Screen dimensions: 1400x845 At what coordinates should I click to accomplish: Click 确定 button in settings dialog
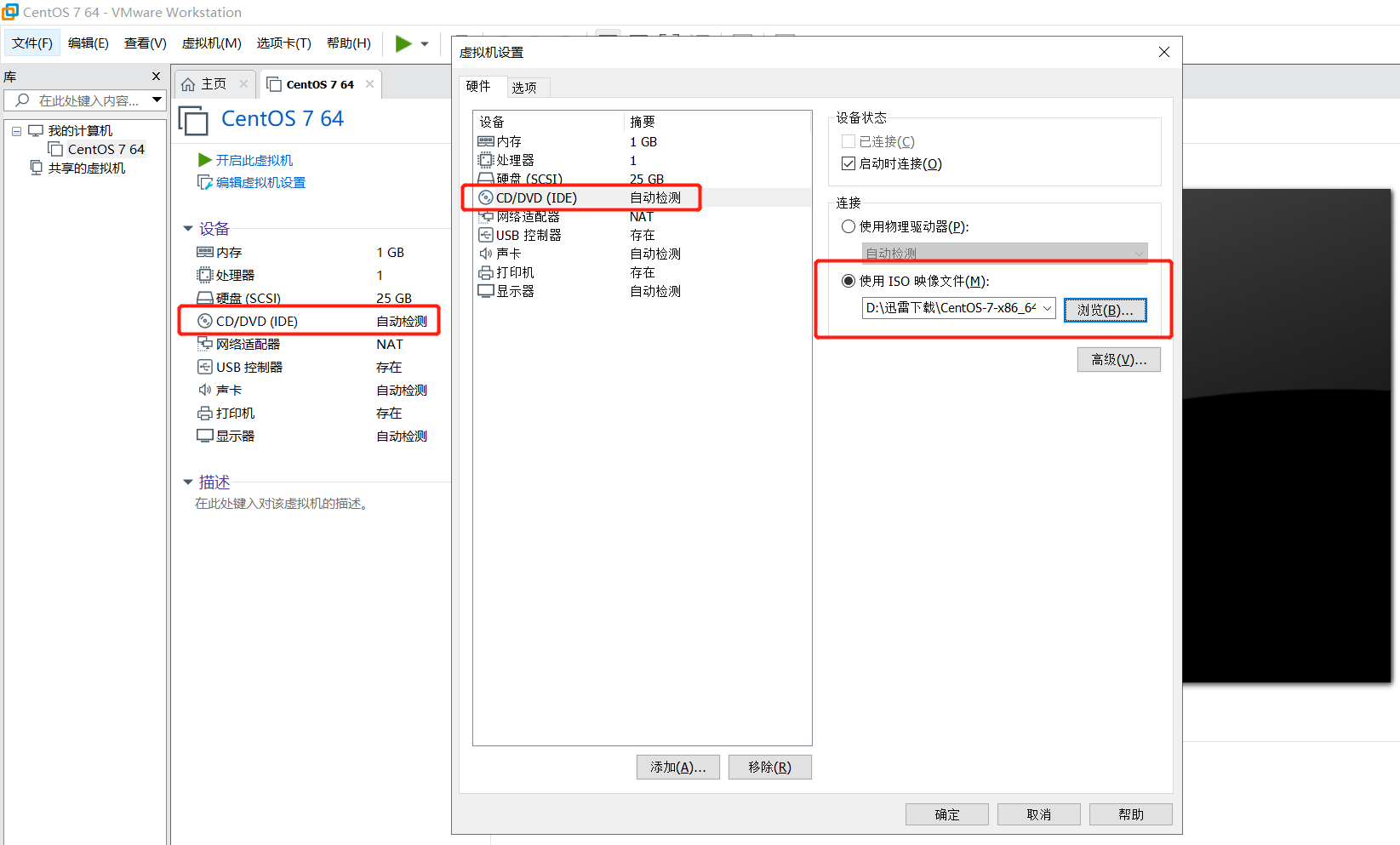coord(947,814)
